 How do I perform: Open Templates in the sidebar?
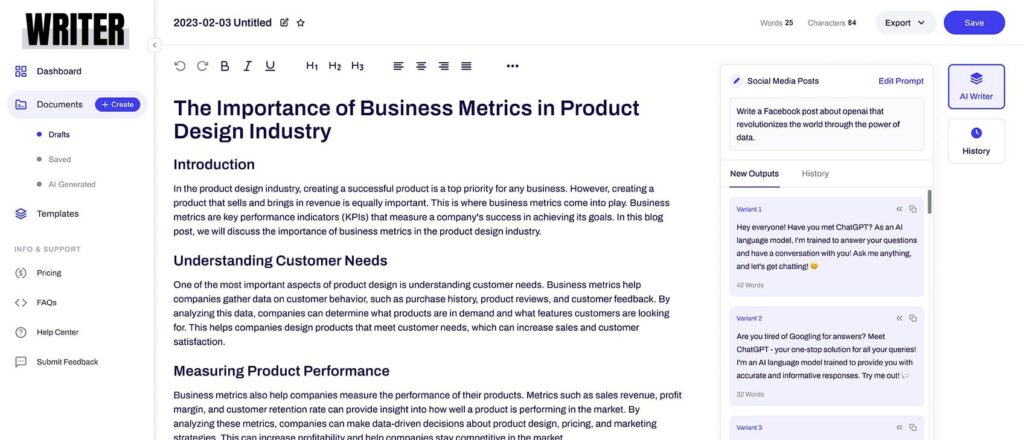tap(57, 213)
